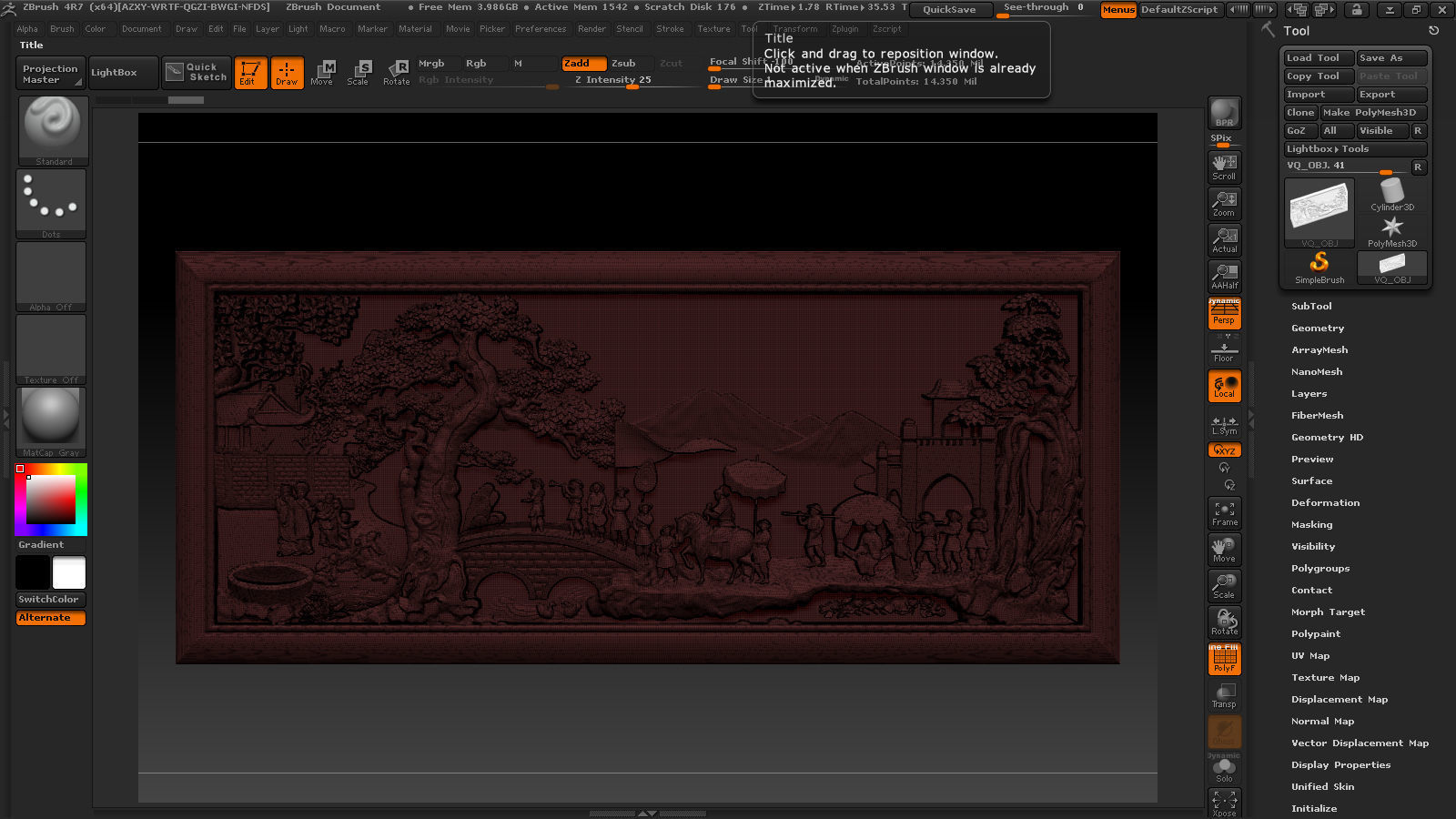Open the Preferences menu
This screenshot has width=1456, height=819.
(541, 29)
